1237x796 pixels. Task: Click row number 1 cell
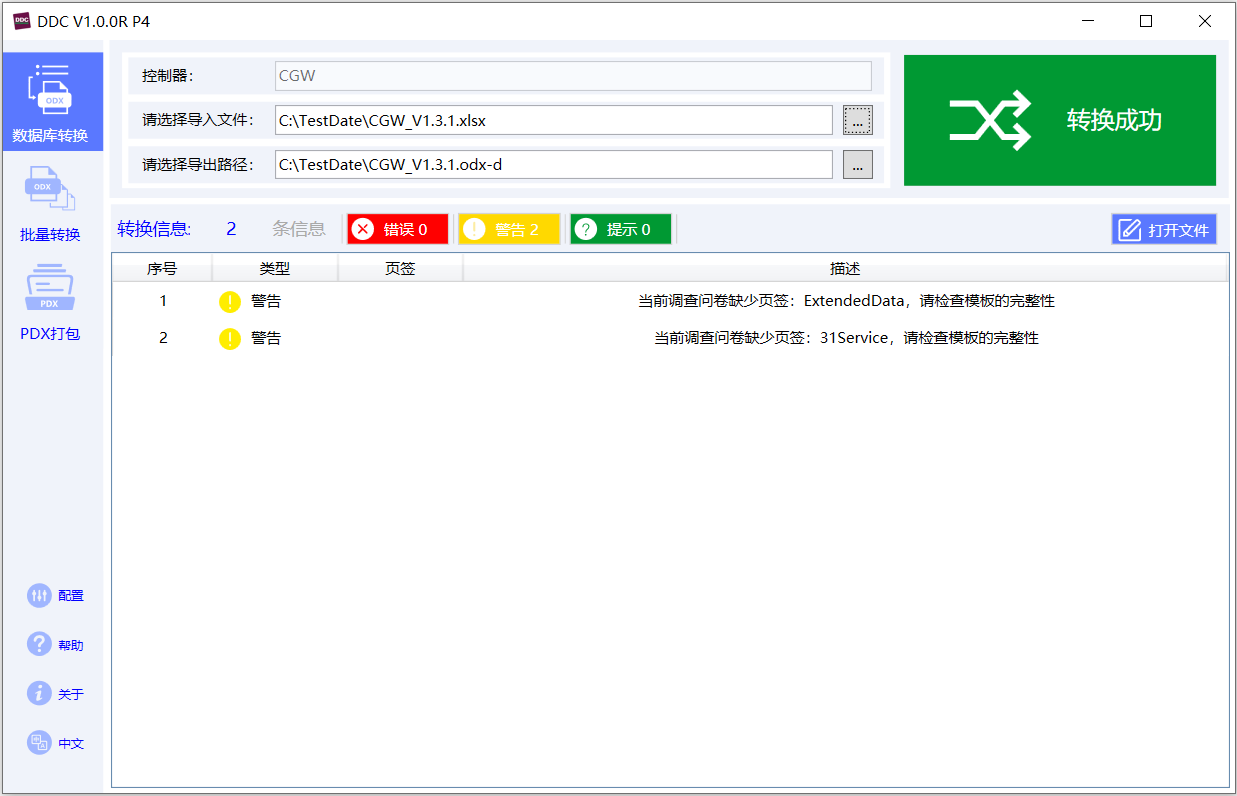click(164, 301)
